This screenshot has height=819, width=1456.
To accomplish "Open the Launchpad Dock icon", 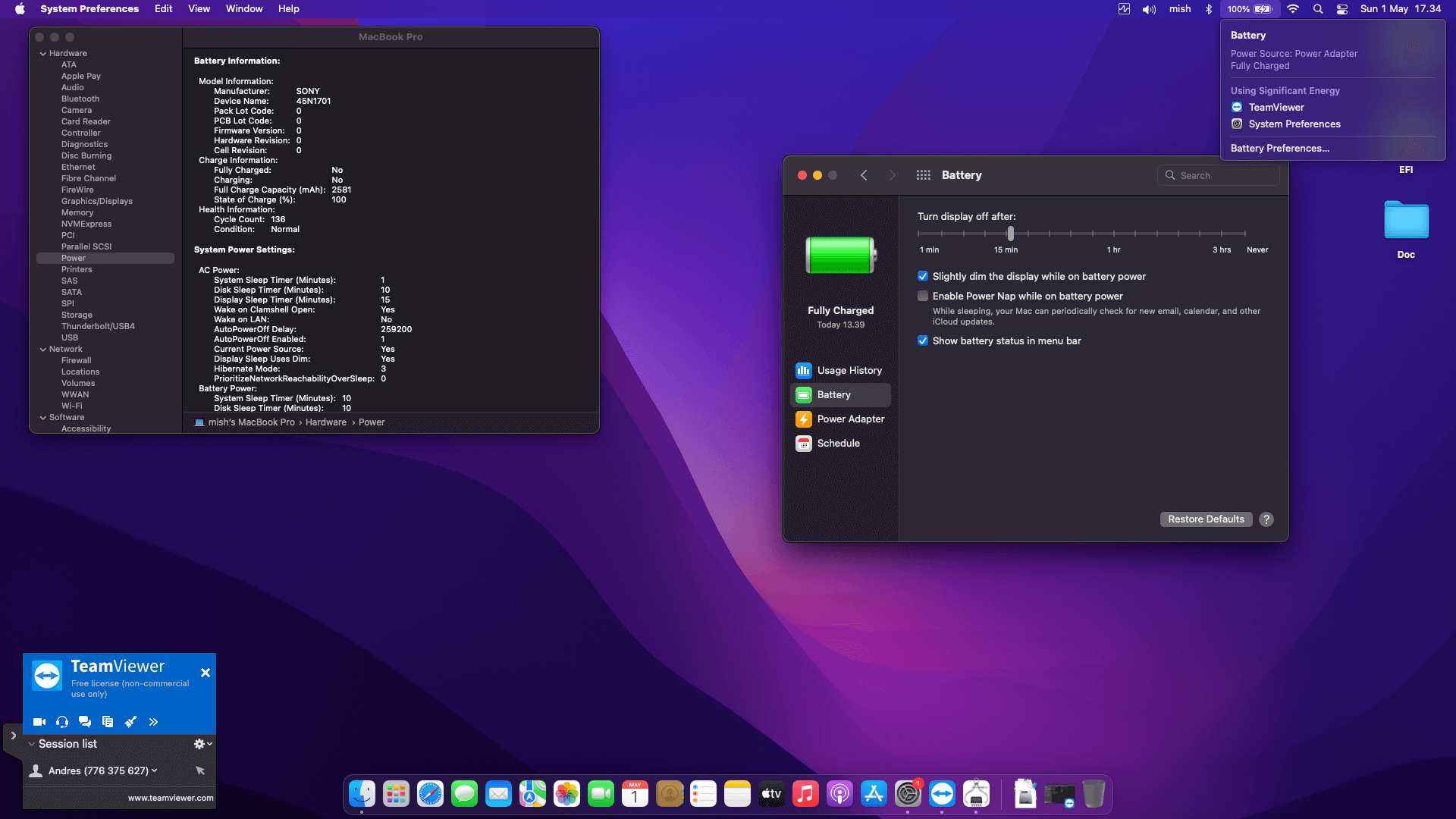I will point(396,794).
